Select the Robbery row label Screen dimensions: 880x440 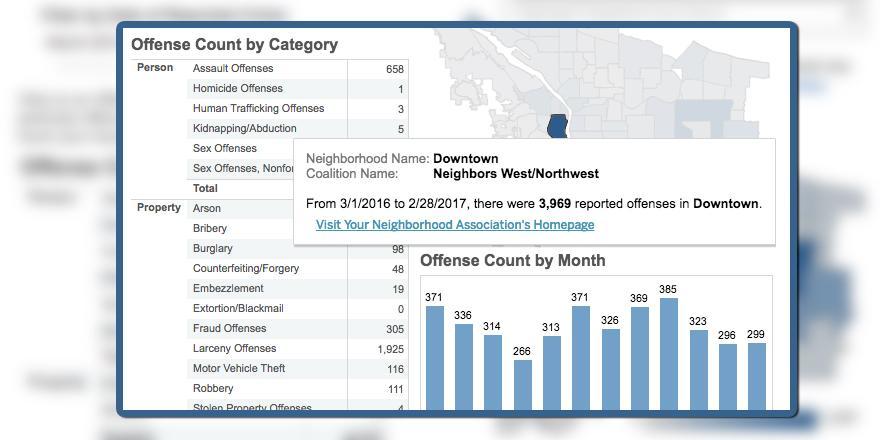pos(213,388)
